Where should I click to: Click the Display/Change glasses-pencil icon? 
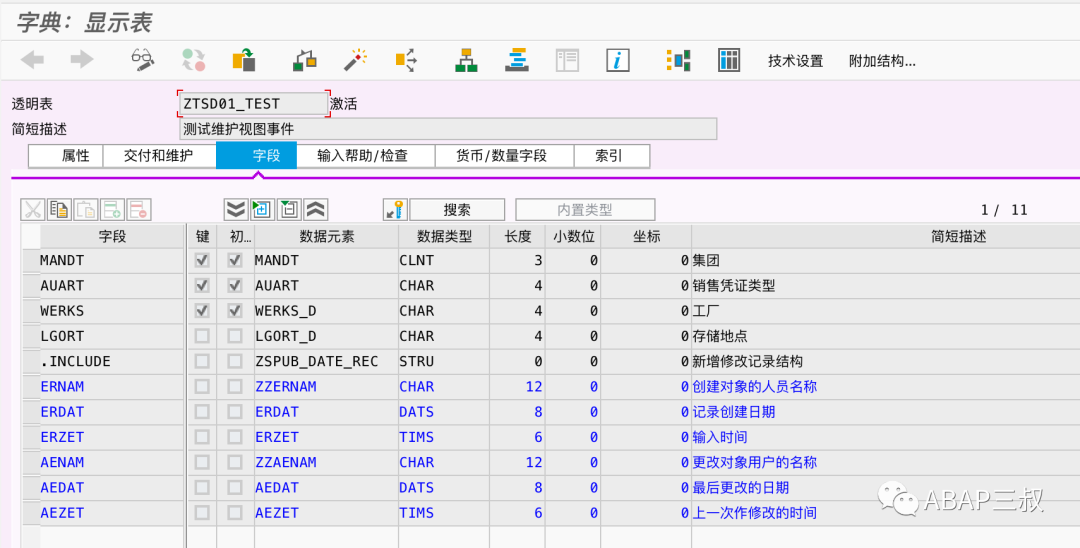pos(143,60)
